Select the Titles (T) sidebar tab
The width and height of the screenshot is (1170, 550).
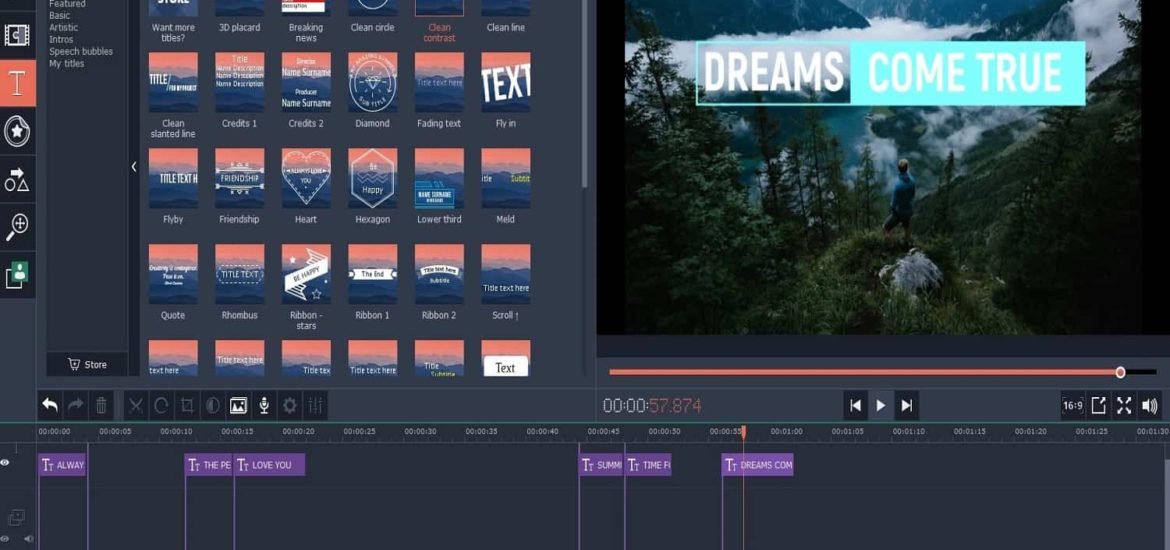17,83
